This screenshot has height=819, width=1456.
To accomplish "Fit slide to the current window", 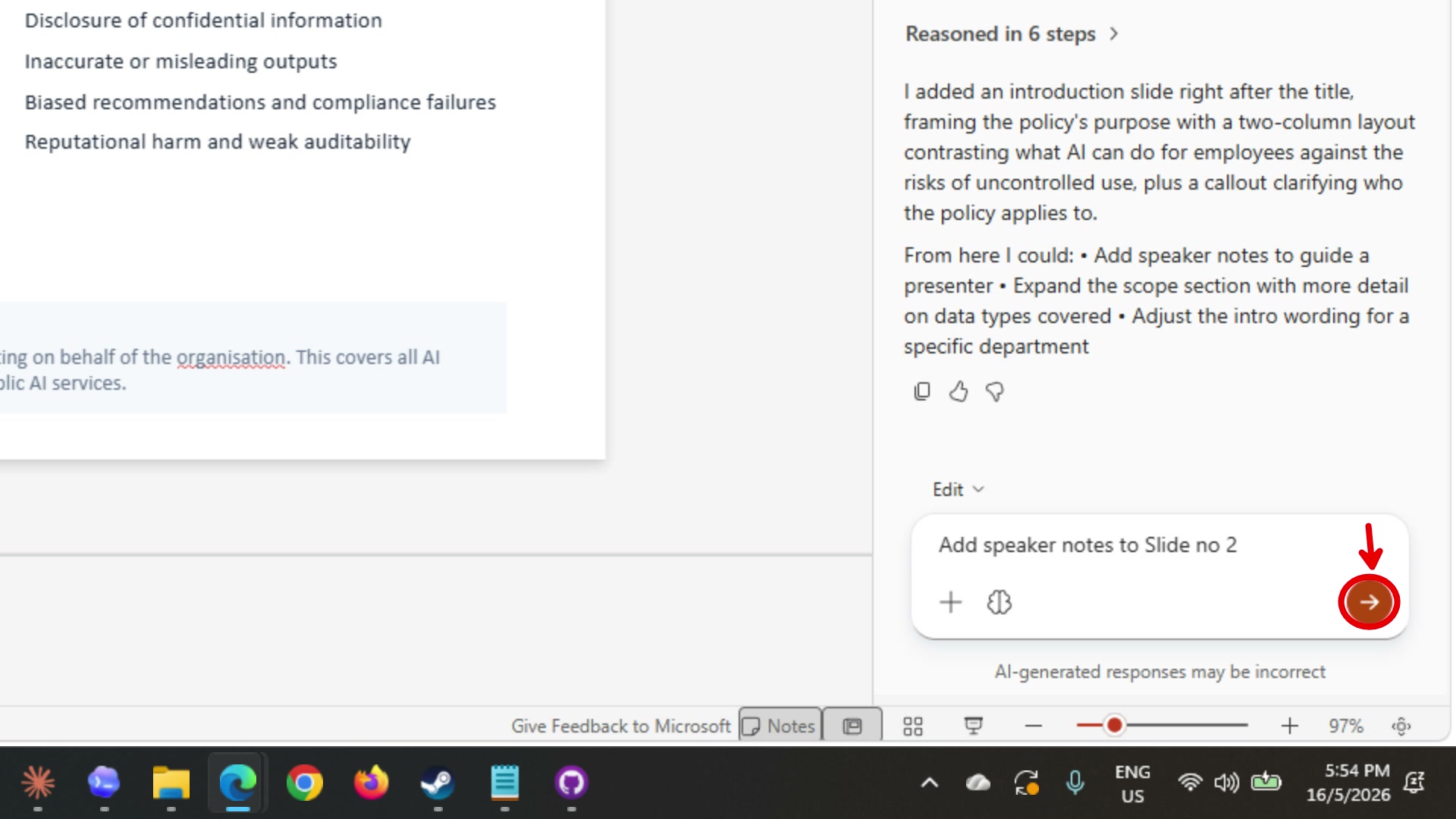I will click(1401, 726).
